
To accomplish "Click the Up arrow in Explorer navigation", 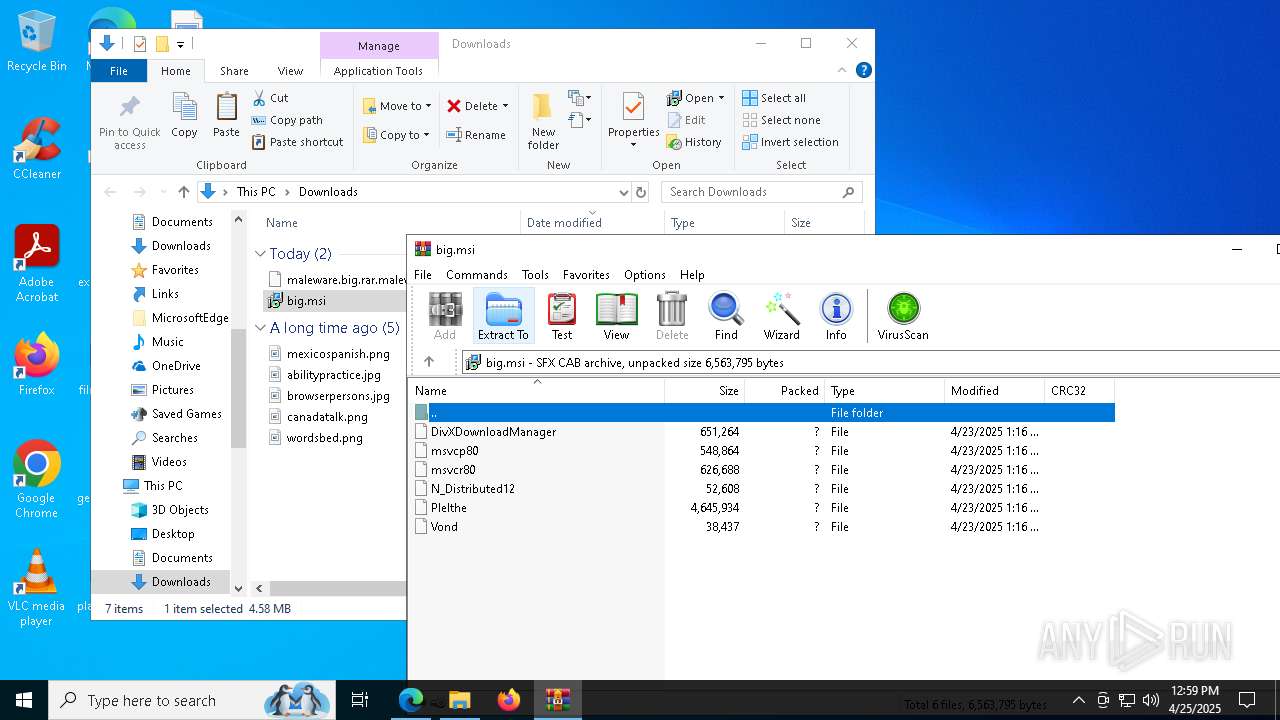I will (x=184, y=192).
